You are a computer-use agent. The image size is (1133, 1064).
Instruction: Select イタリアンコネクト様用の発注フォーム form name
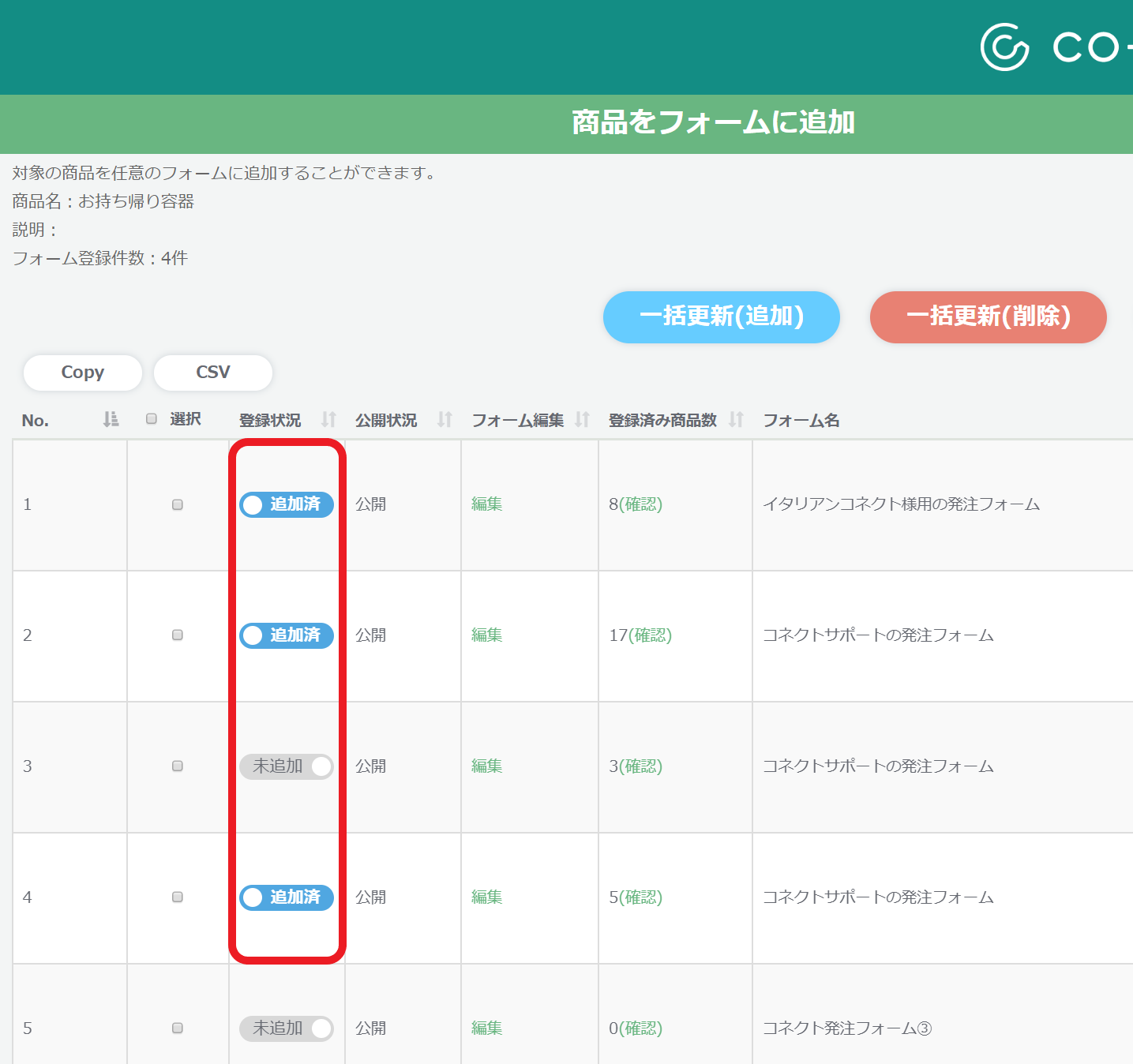(x=901, y=504)
